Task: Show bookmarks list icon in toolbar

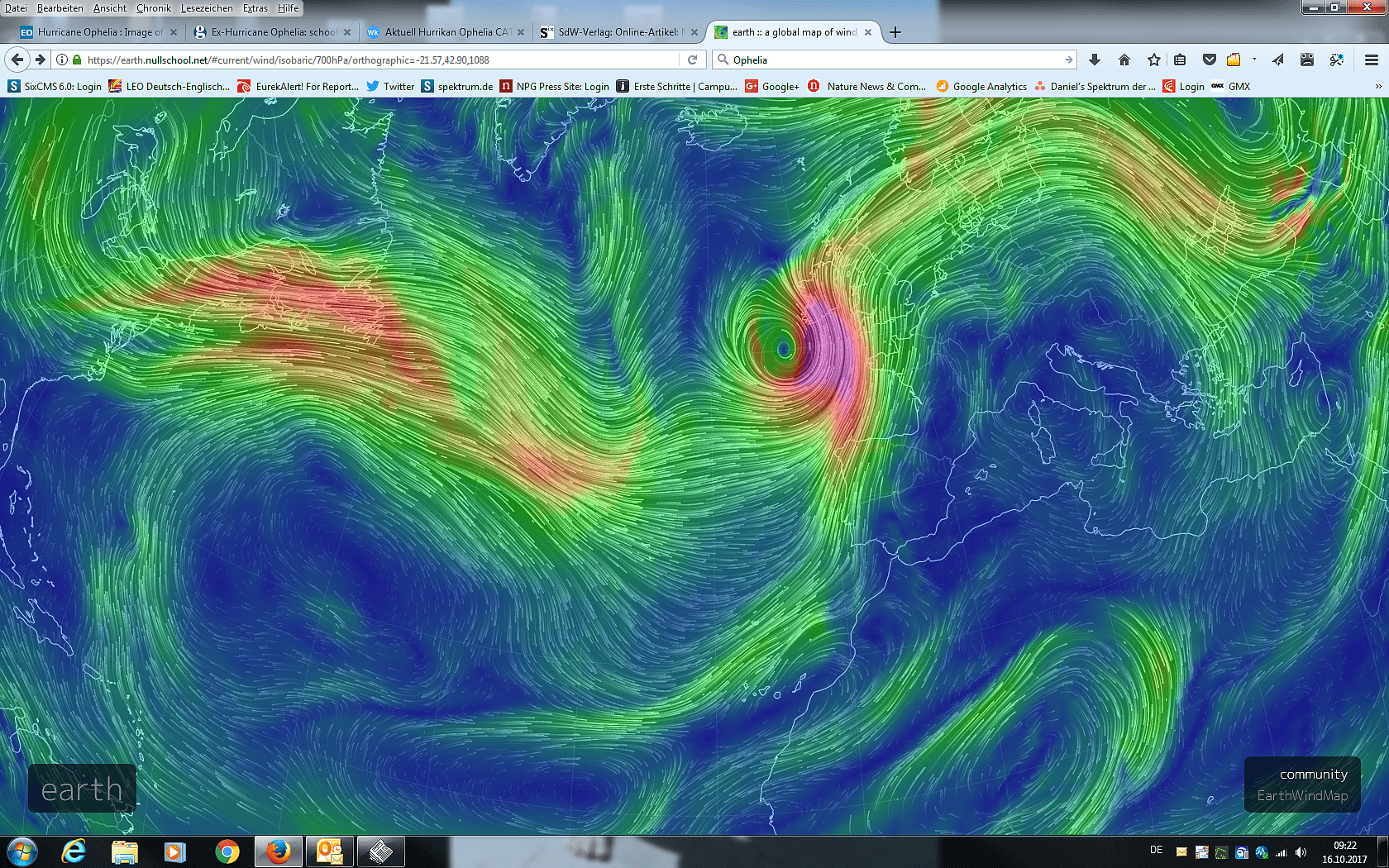Action: point(1180,60)
